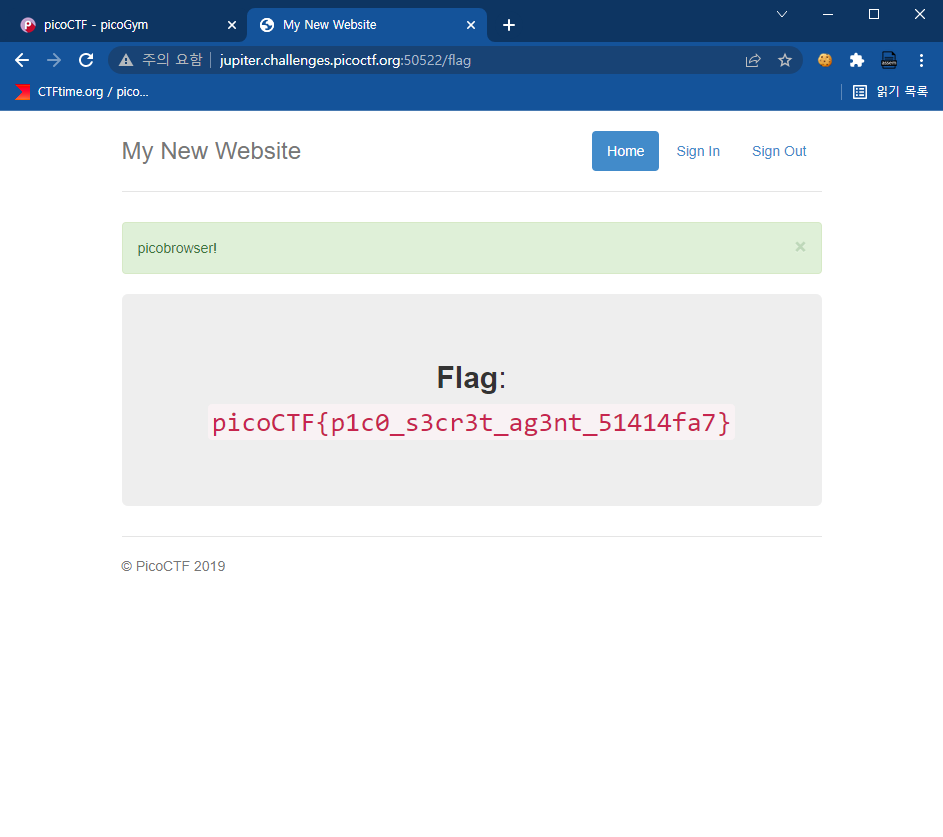943x837 pixels.
Task: Click the Home nav button
Action: tap(625, 151)
